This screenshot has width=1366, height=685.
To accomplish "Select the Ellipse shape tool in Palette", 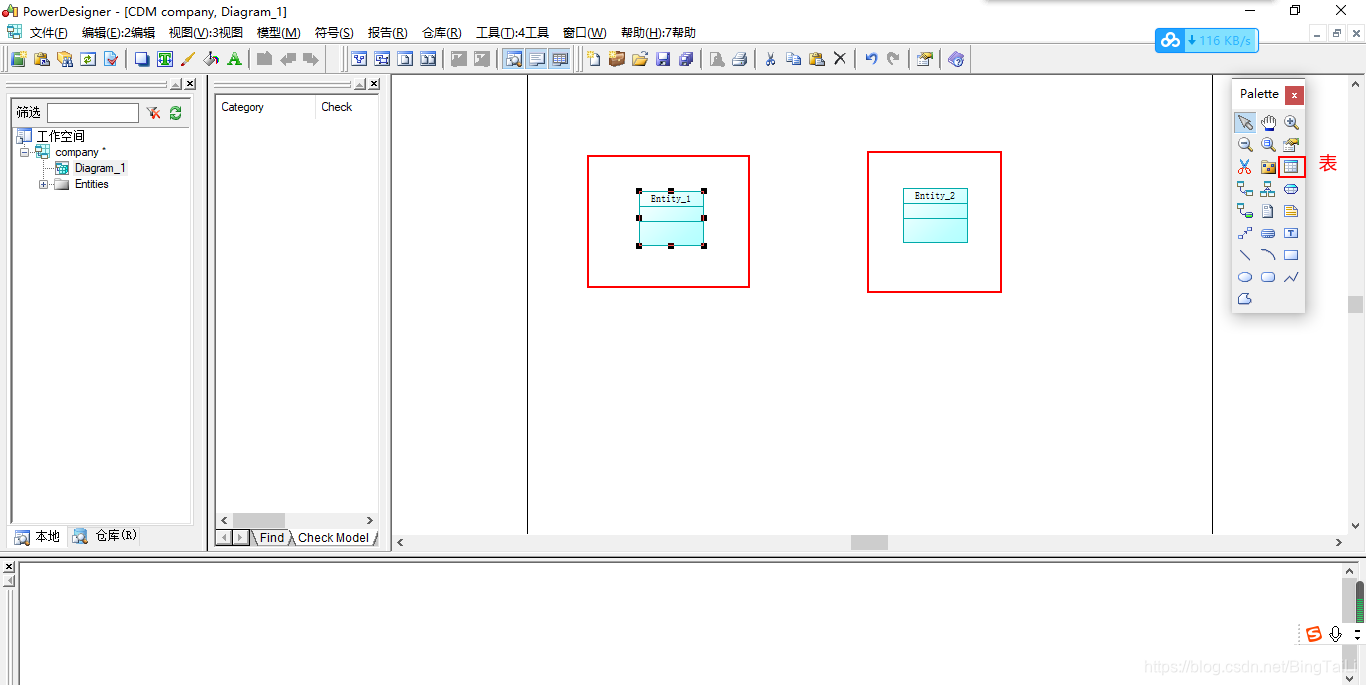I will pos(1245,277).
